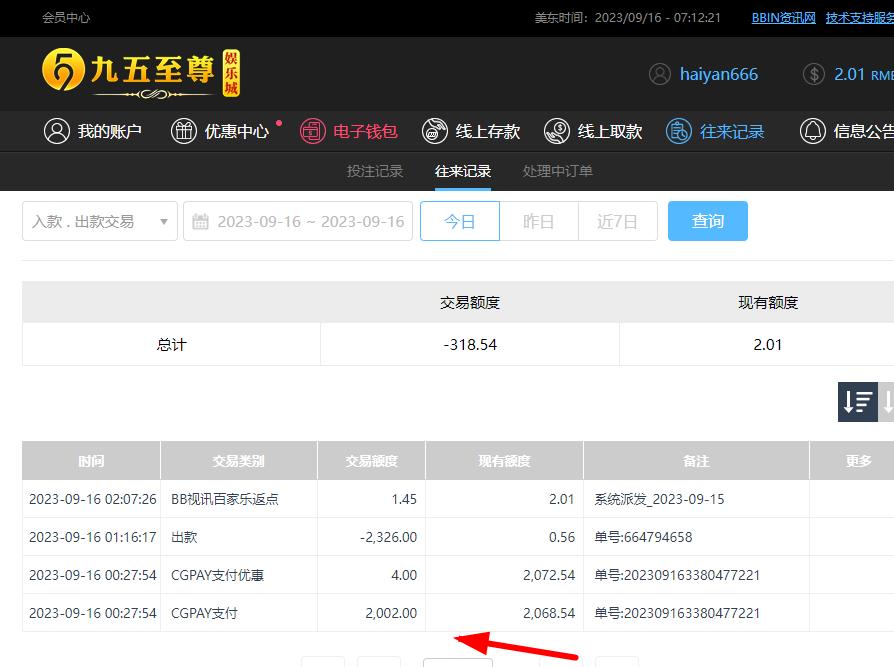Open the date range picker field
The width and height of the screenshot is (894, 667).
(x=298, y=221)
